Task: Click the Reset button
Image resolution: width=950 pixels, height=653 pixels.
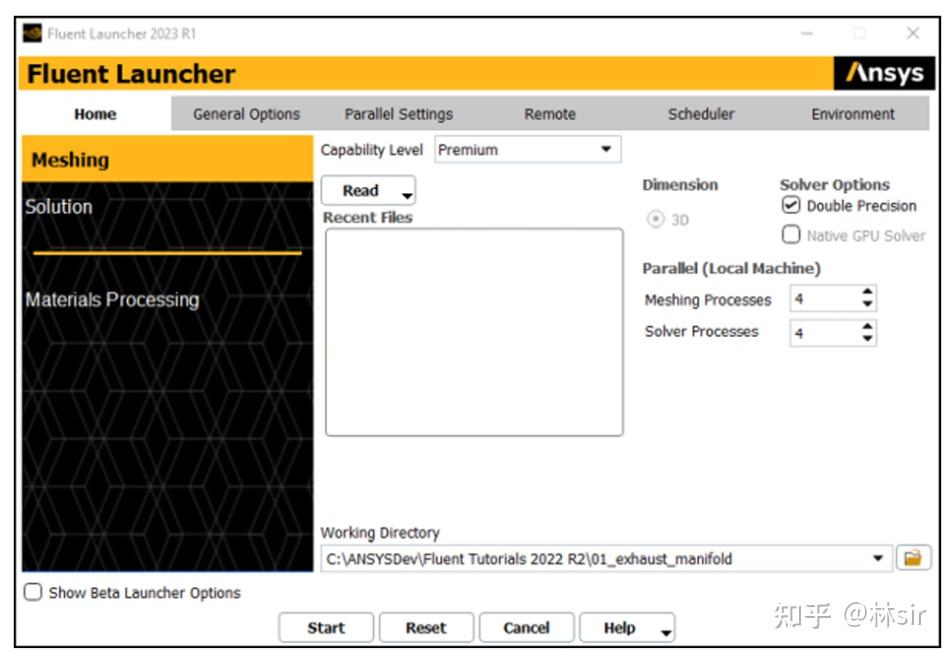Action: click(426, 628)
